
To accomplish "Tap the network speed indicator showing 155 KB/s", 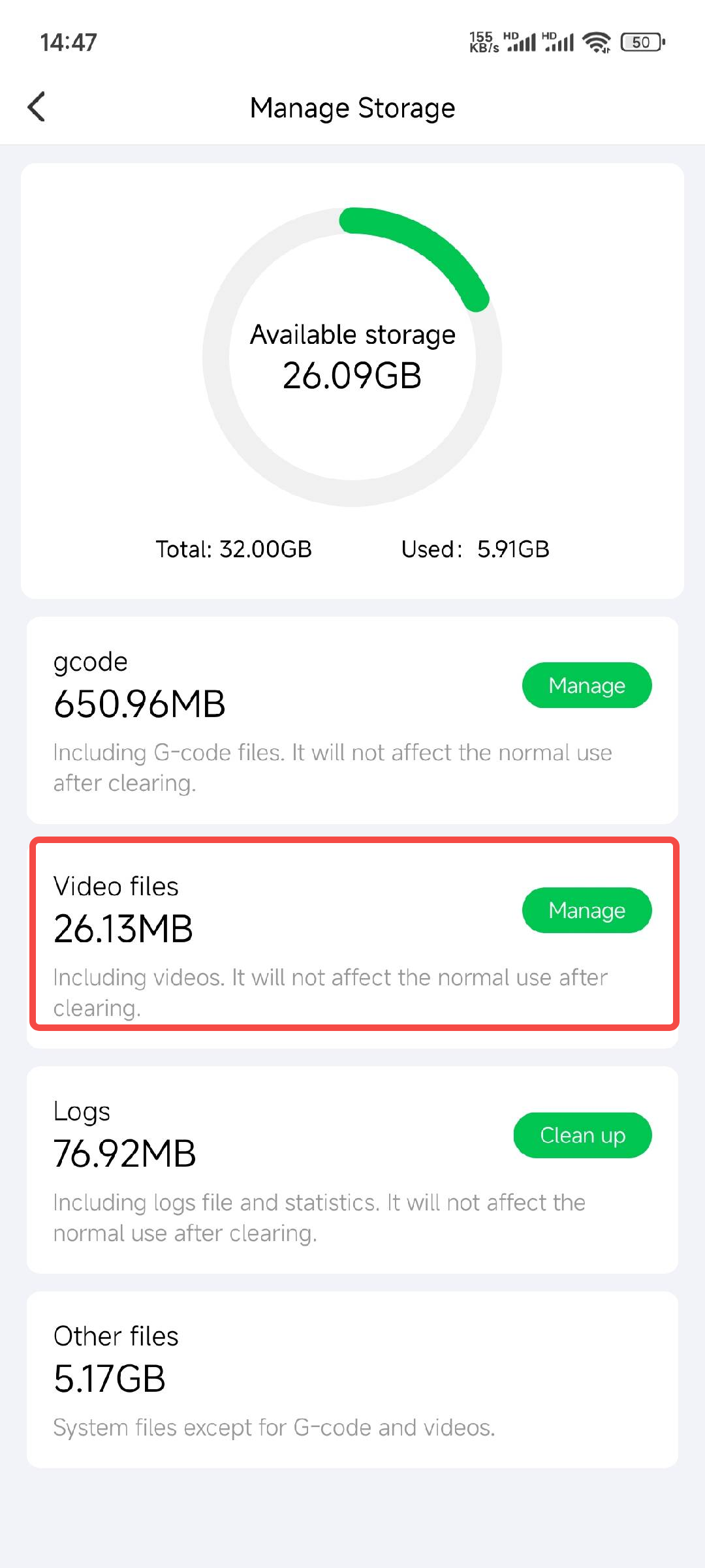I will click(483, 42).
